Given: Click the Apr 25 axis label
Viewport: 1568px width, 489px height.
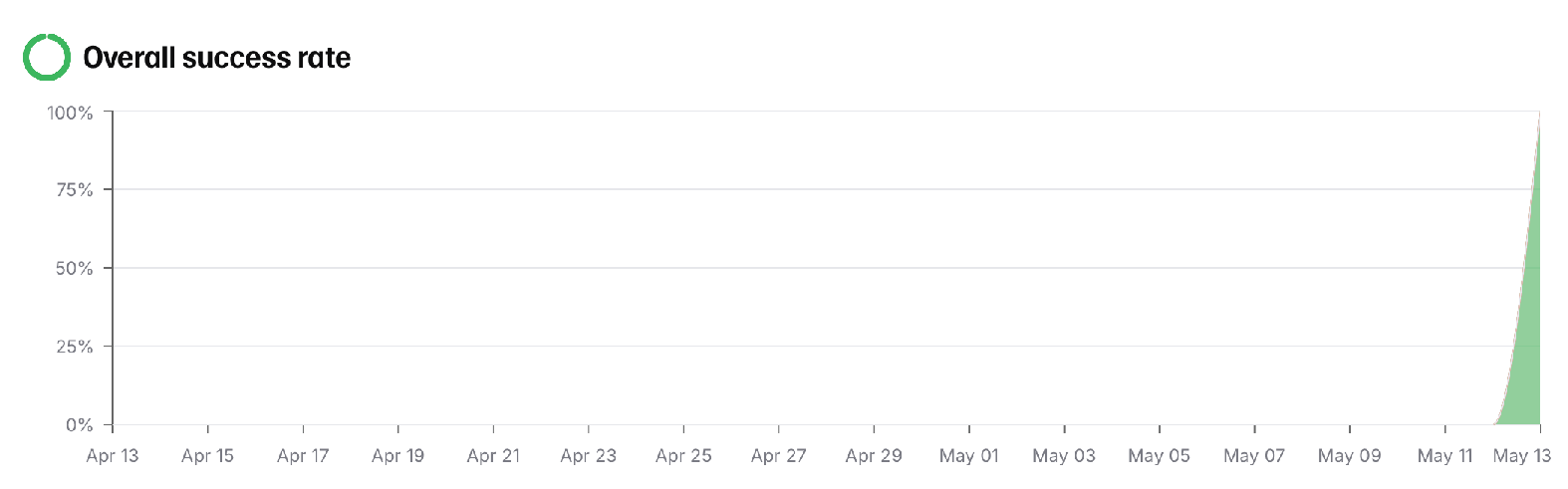Looking at the screenshot, I should tap(683, 456).
